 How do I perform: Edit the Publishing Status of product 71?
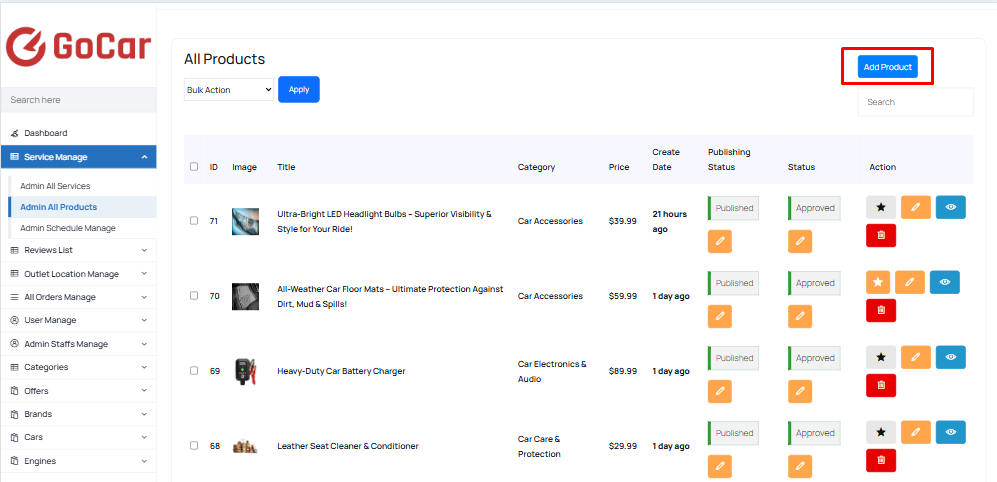coord(720,242)
